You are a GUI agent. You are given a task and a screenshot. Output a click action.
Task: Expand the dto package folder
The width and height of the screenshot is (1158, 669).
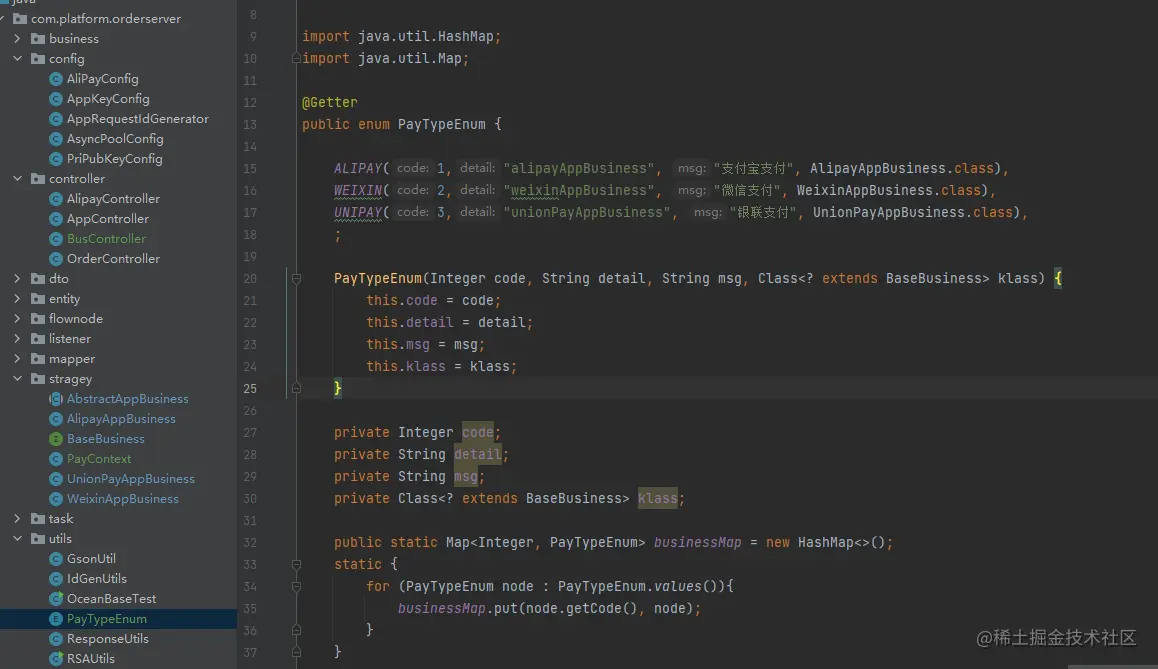click(x=17, y=278)
